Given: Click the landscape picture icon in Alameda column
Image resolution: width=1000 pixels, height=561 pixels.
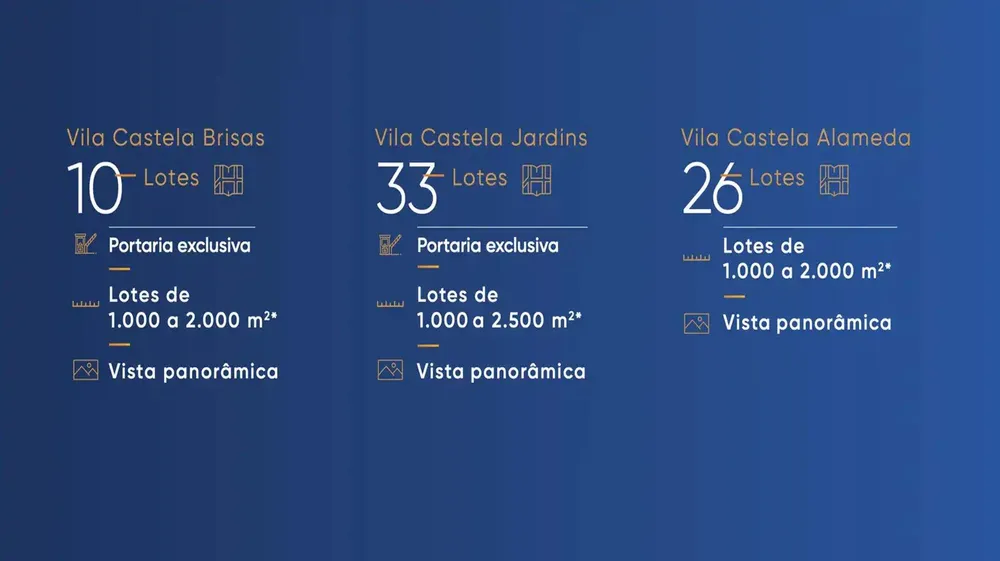Looking at the screenshot, I should [696, 323].
